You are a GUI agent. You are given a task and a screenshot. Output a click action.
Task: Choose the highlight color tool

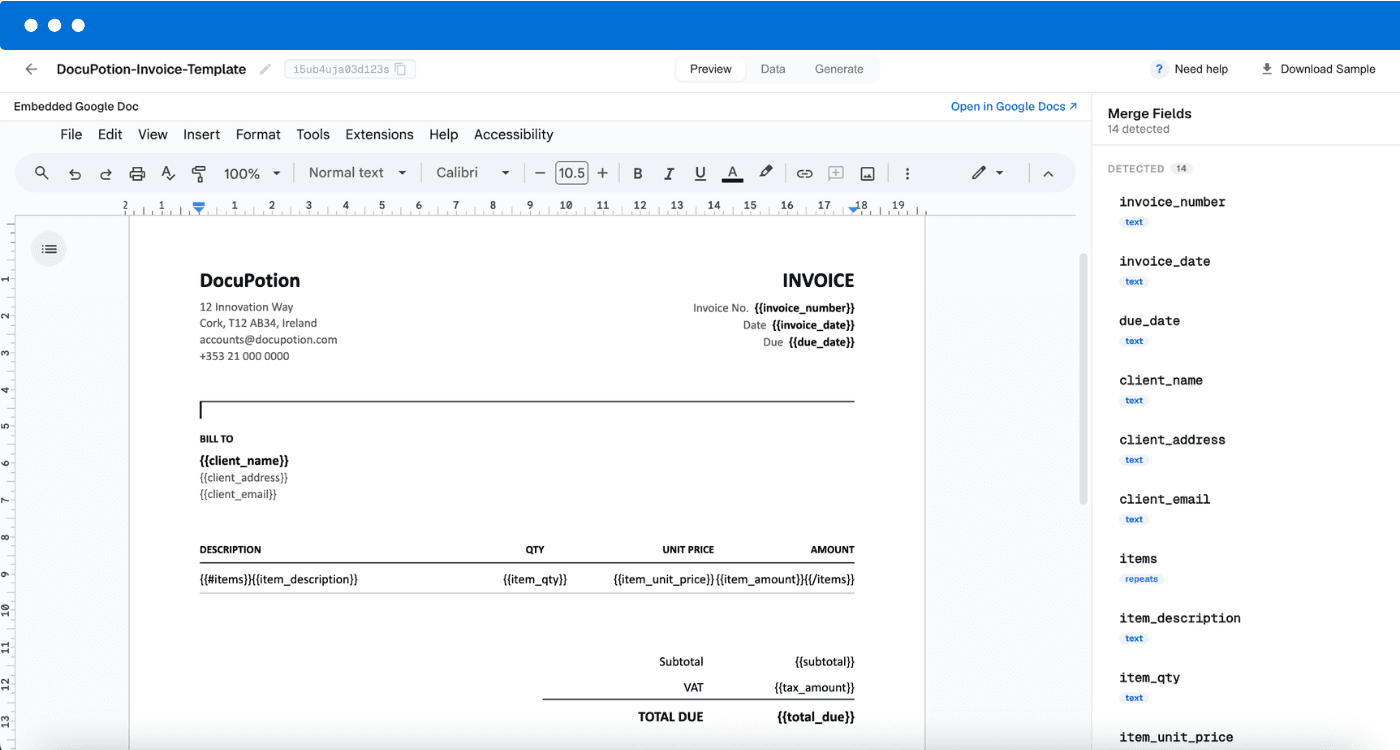pyautogui.click(x=765, y=173)
